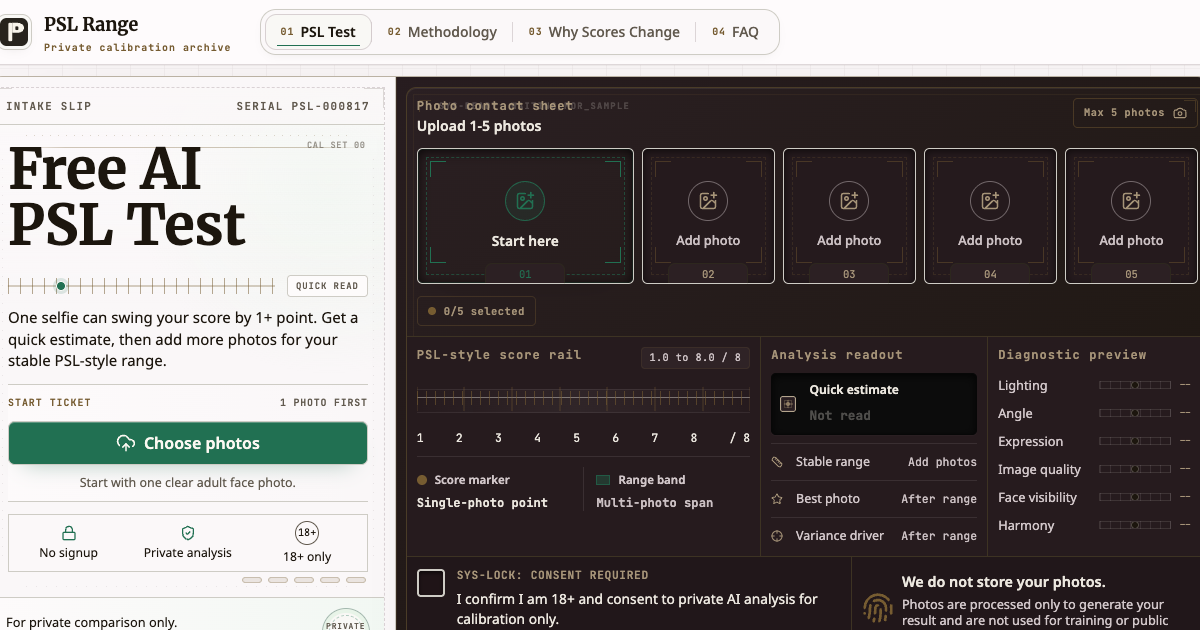Click the camera icon next to Max 5 photos

1180,113
